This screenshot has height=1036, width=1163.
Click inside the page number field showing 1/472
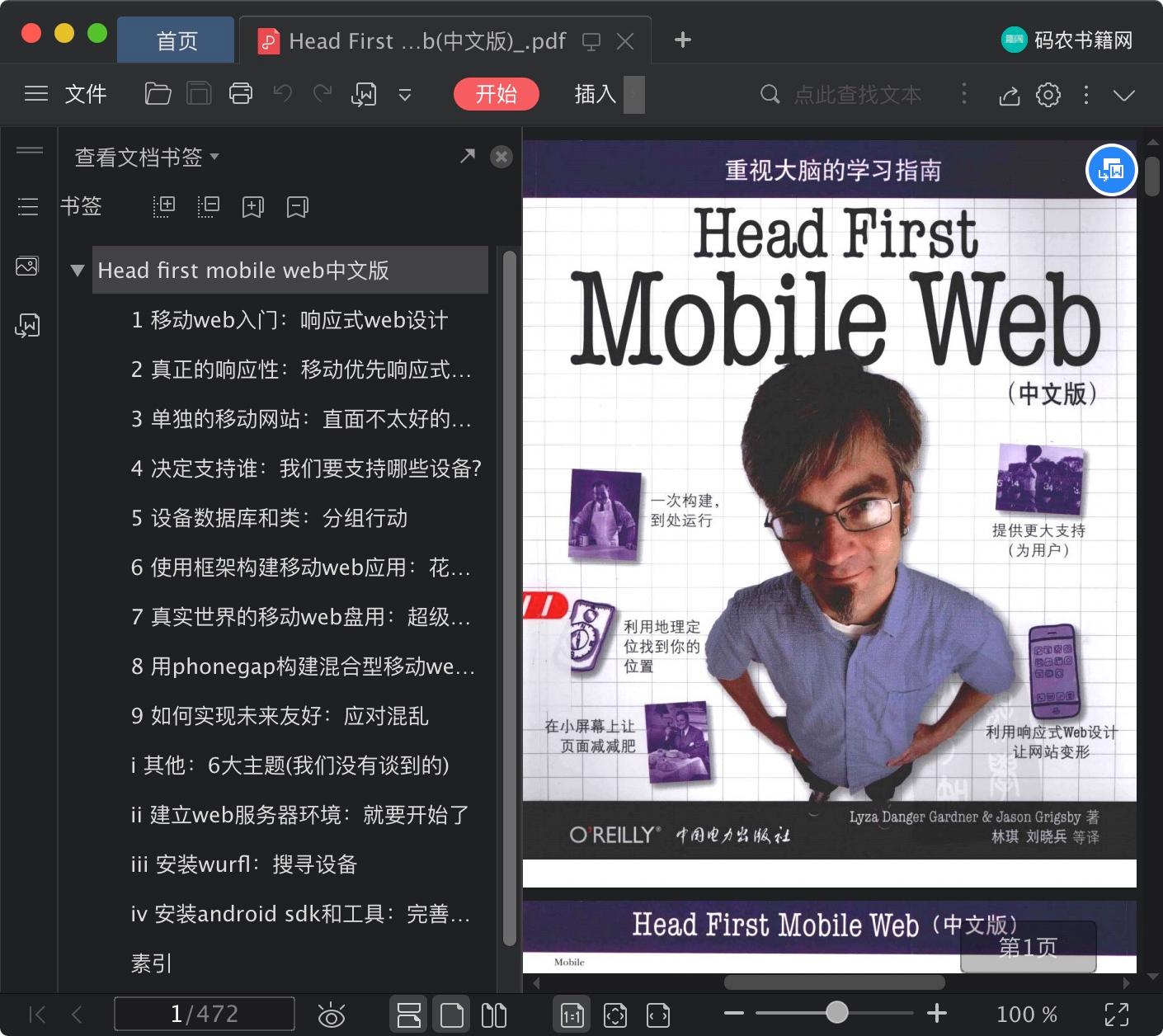(204, 1014)
